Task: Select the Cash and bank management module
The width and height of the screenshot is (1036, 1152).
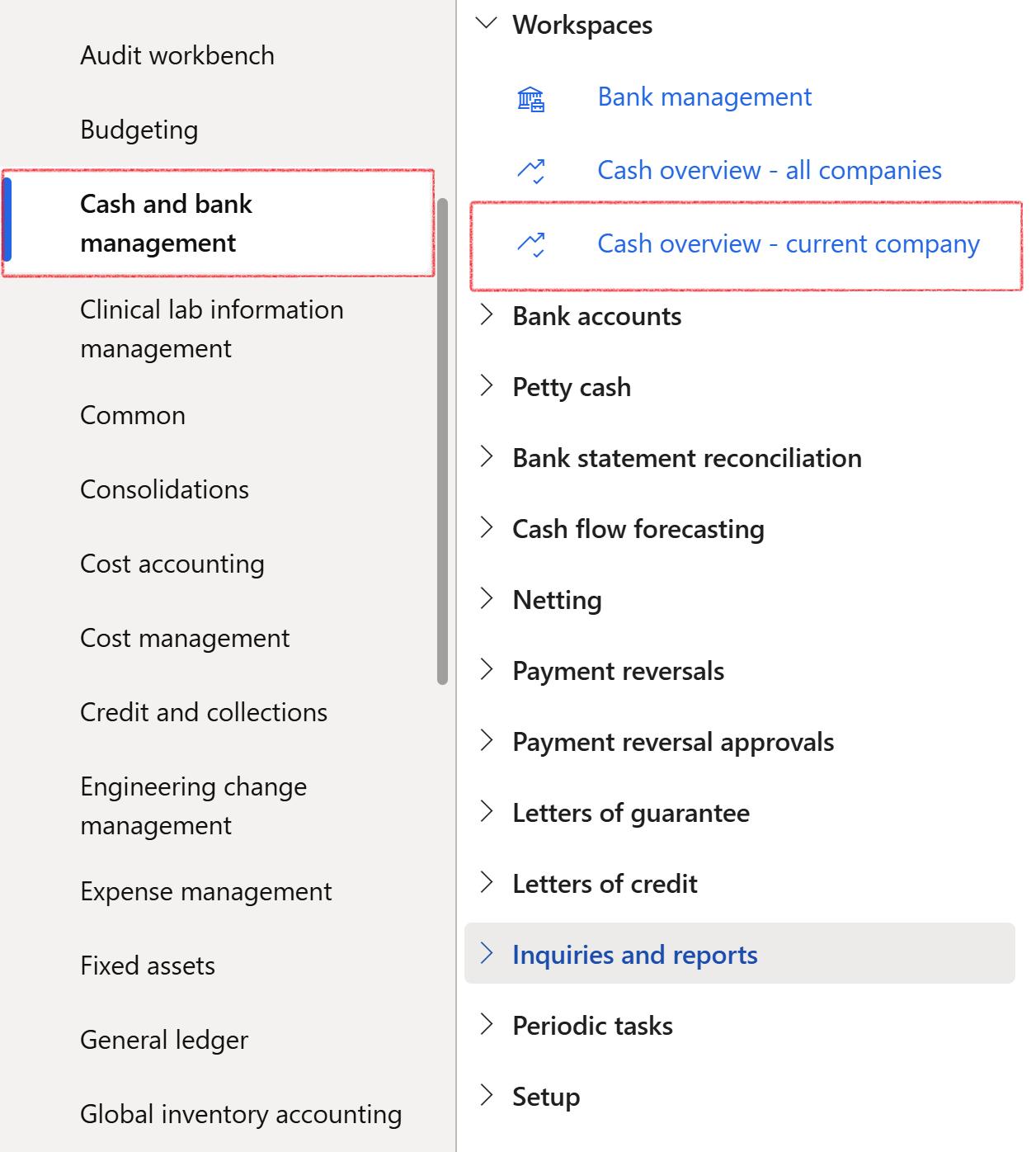Action: (x=166, y=224)
